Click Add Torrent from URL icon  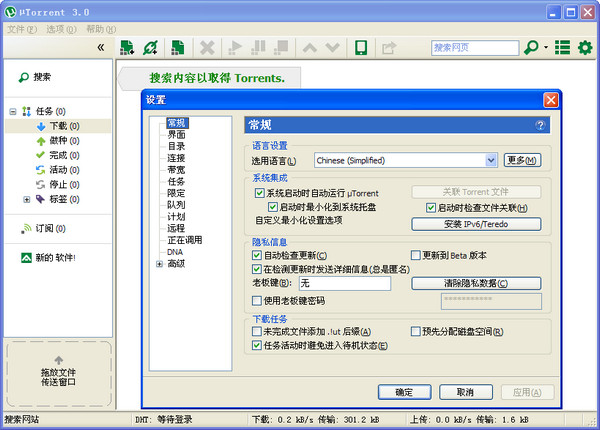coord(151,47)
